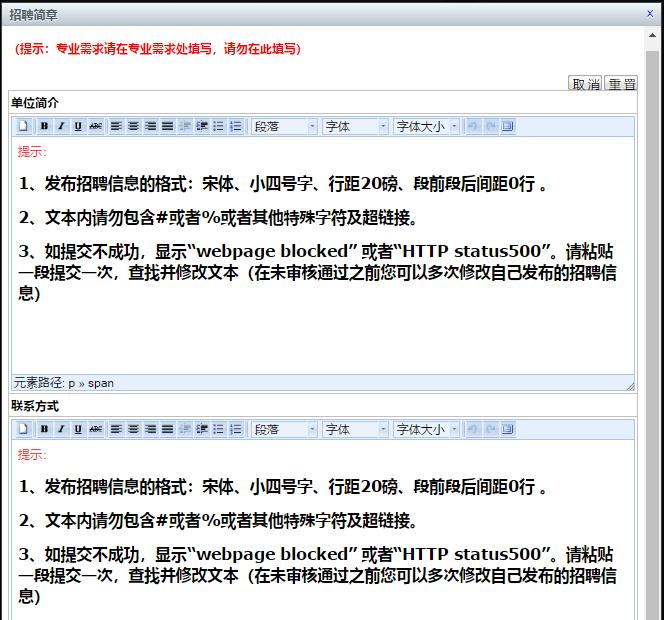Insert numbered list in the 联系方式 editor

tap(236, 429)
